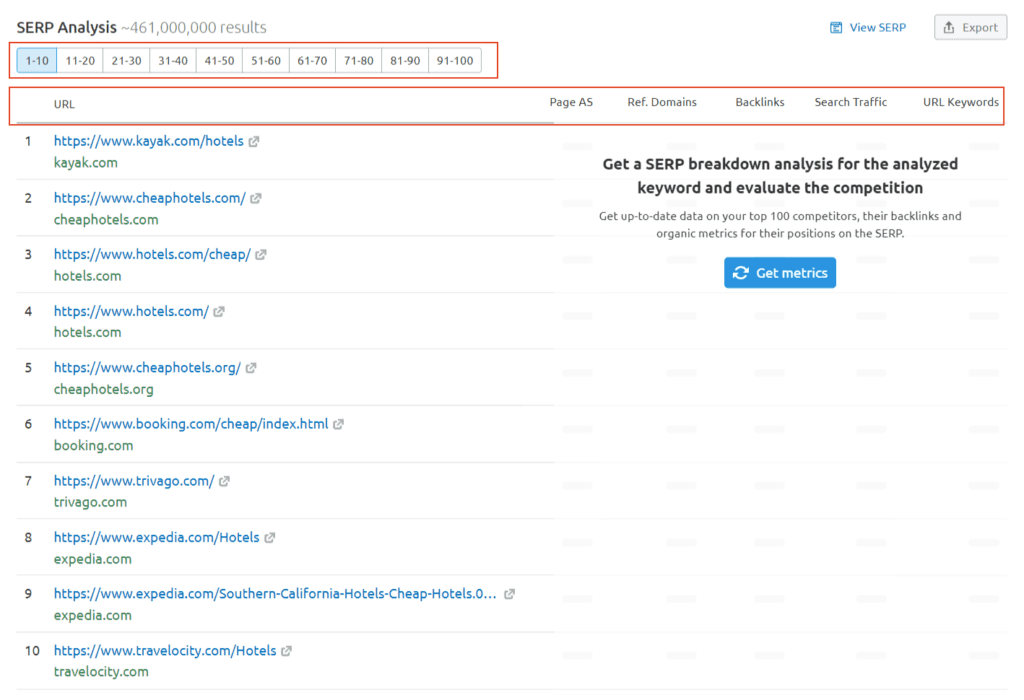Click the booking.com domain text
The image size is (1024, 700).
93,445
